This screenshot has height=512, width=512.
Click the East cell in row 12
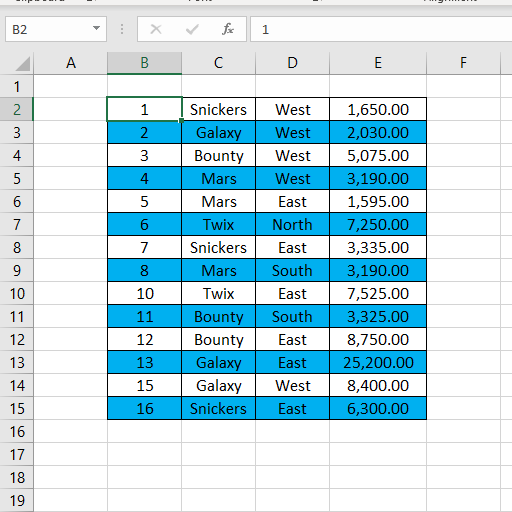click(x=292, y=339)
